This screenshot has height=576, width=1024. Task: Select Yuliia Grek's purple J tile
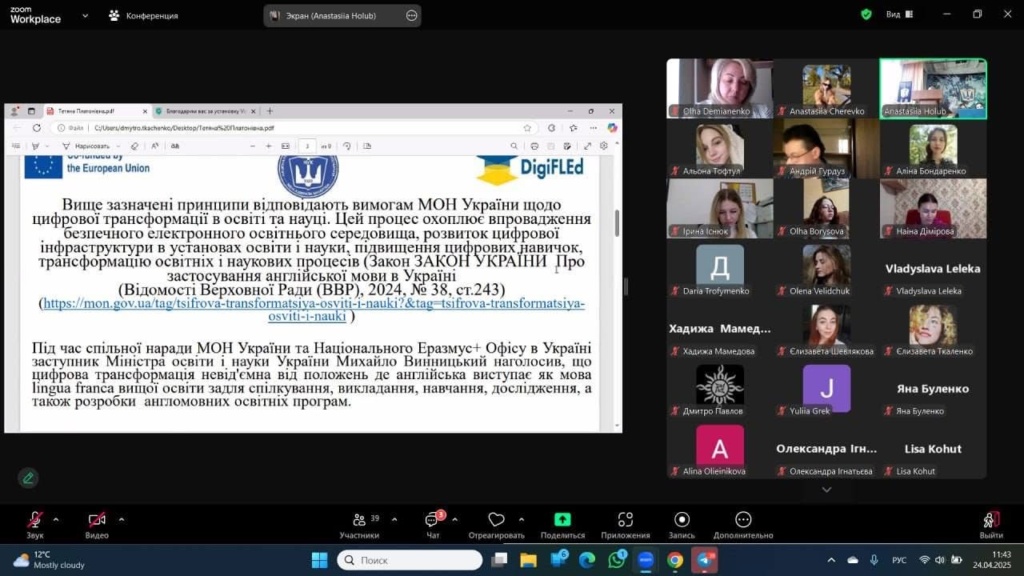[x=826, y=389]
